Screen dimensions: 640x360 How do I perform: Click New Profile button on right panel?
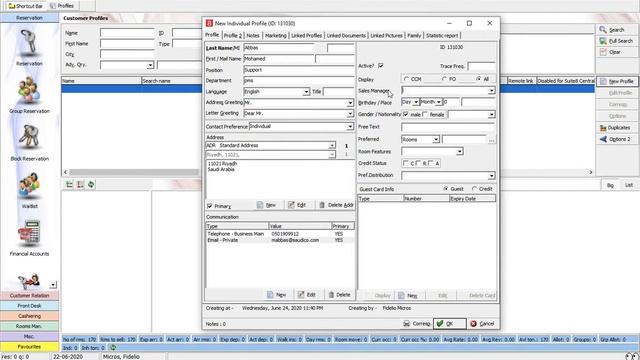pos(617,81)
